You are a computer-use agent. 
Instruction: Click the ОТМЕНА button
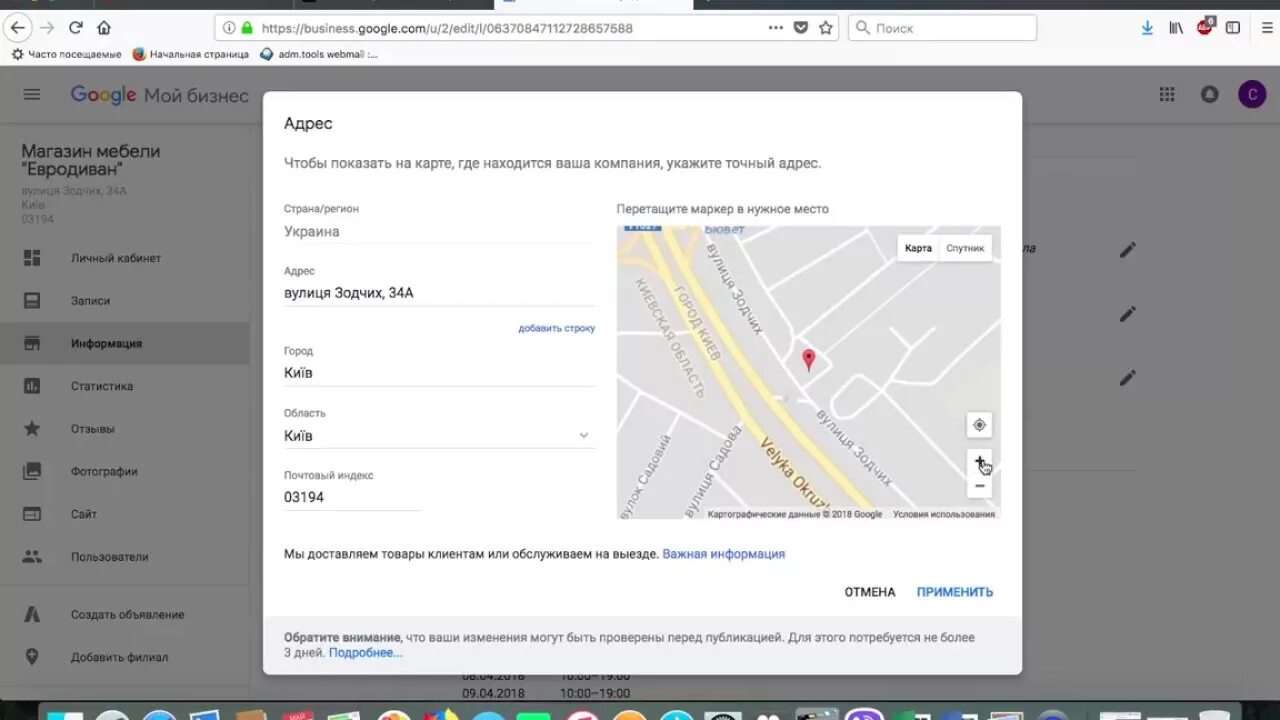click(x=870, y=592)
